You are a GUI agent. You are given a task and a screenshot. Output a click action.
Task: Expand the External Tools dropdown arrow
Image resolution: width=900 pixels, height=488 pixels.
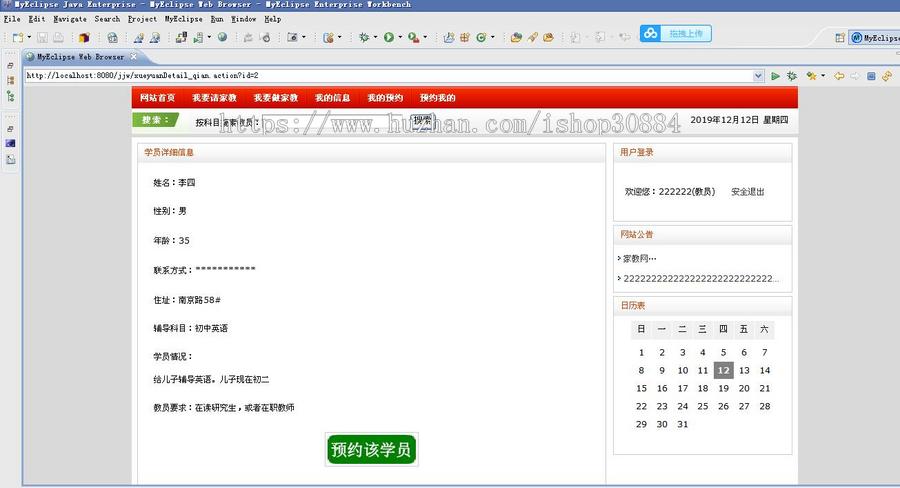click(x=425, y=37)
